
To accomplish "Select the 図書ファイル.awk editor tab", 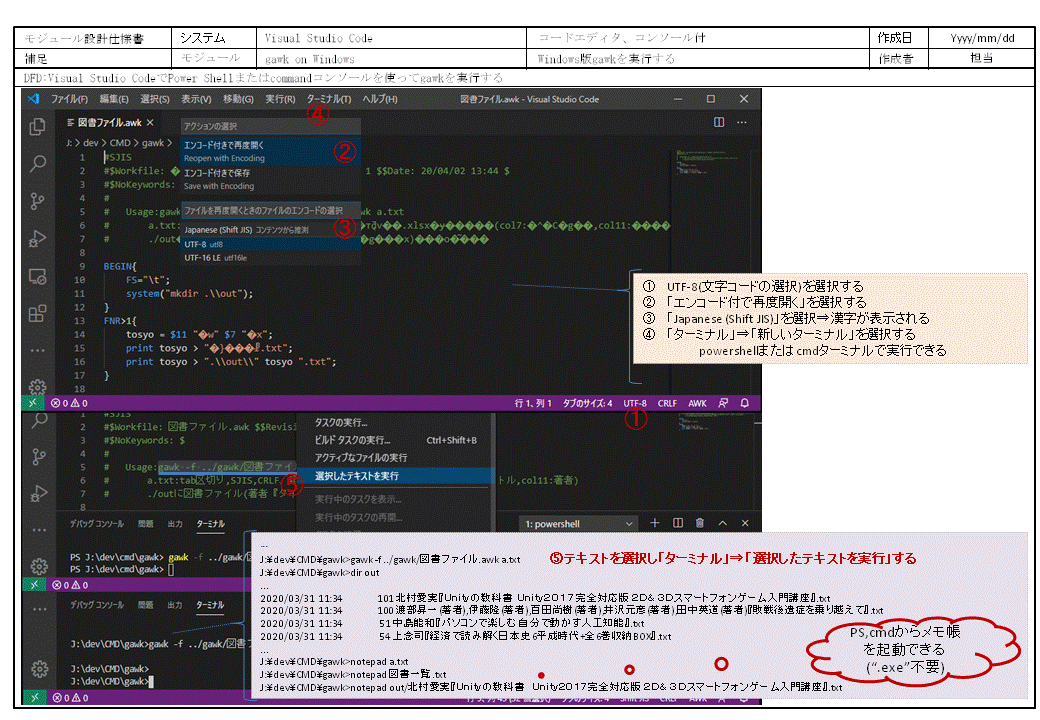I will (x=110, y=123).
